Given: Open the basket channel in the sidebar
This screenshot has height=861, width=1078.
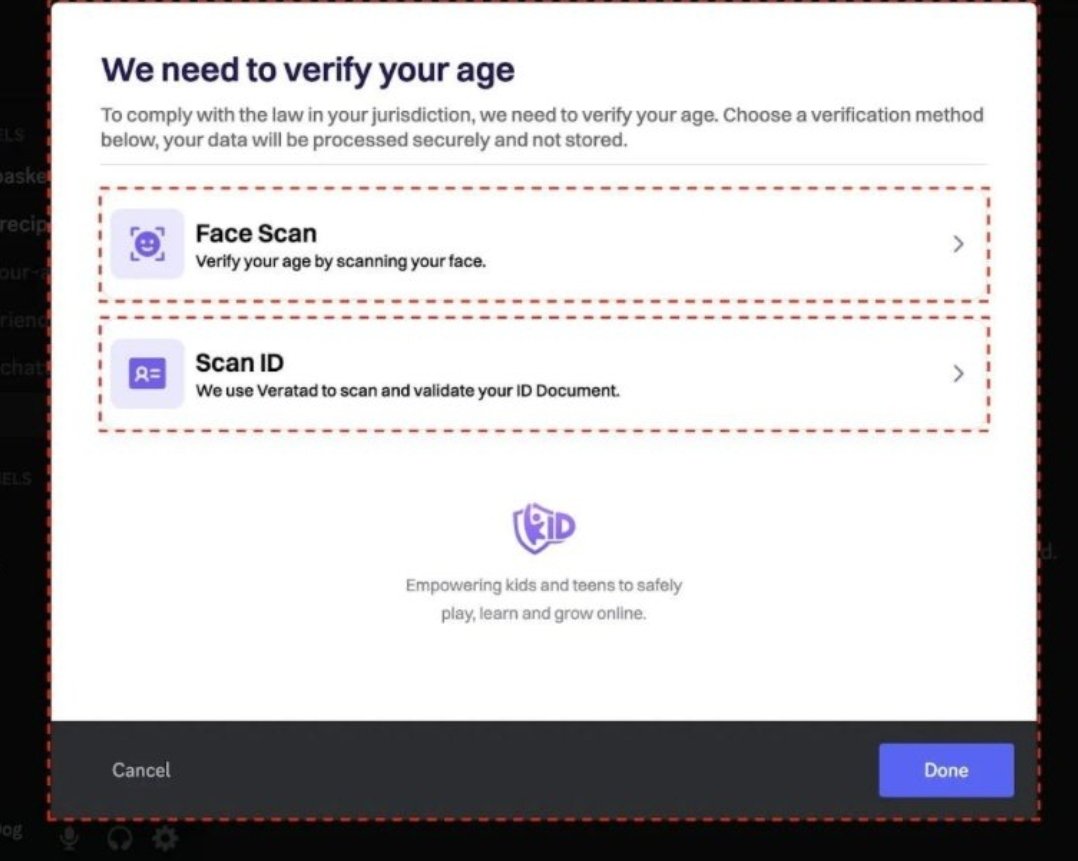Looking at the screenshot, I should [20, 175].
